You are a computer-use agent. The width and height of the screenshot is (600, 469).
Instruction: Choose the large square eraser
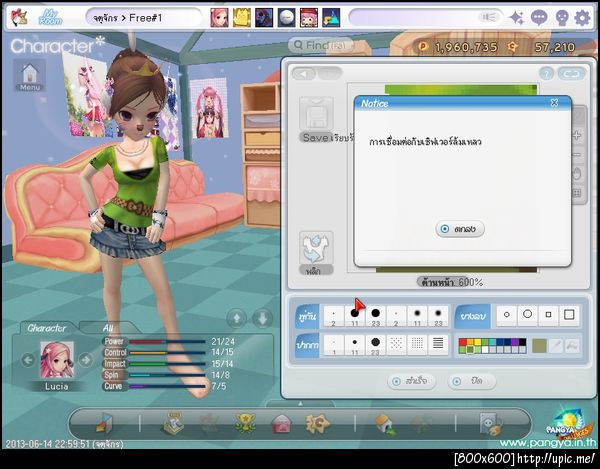click(x=569, y=315)
